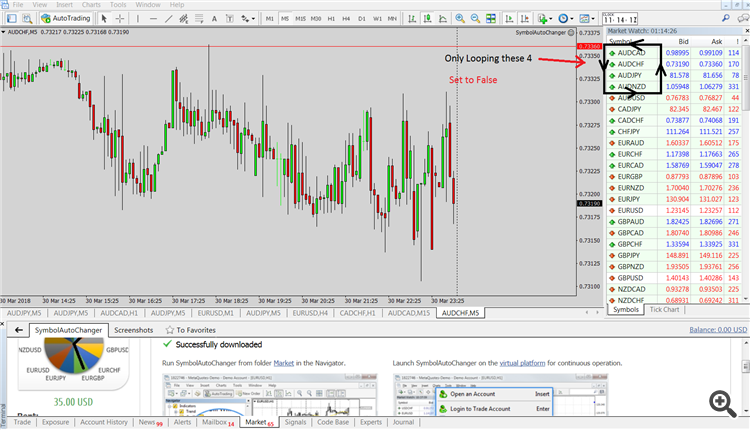Click the Terminal panel vertical scrollbar

point(746,376)
